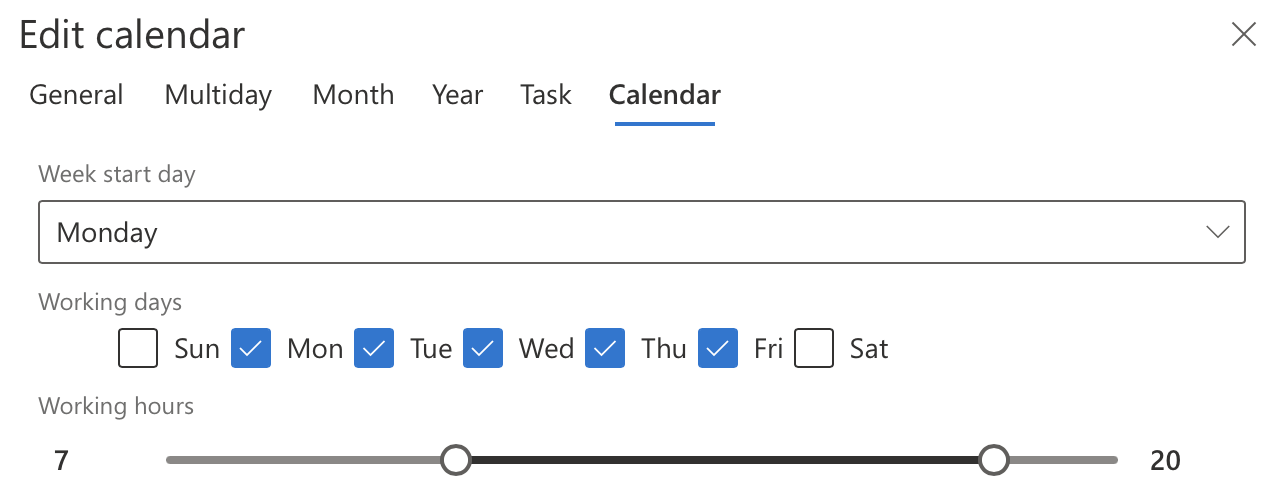Close the Edit calendar dialog
The image size is (1280, 496).
(x=1243, y=35)
